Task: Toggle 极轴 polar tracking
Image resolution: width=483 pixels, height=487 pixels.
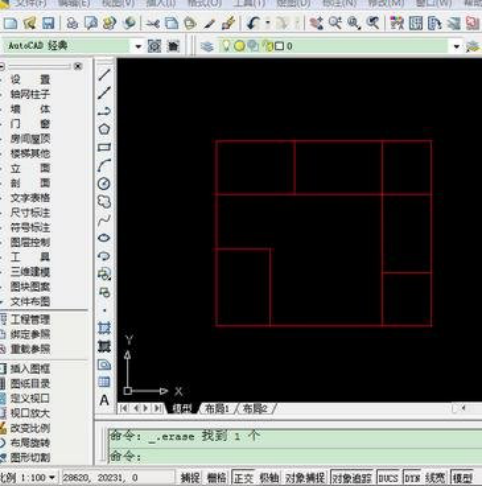Action: (x=269, y=478)
